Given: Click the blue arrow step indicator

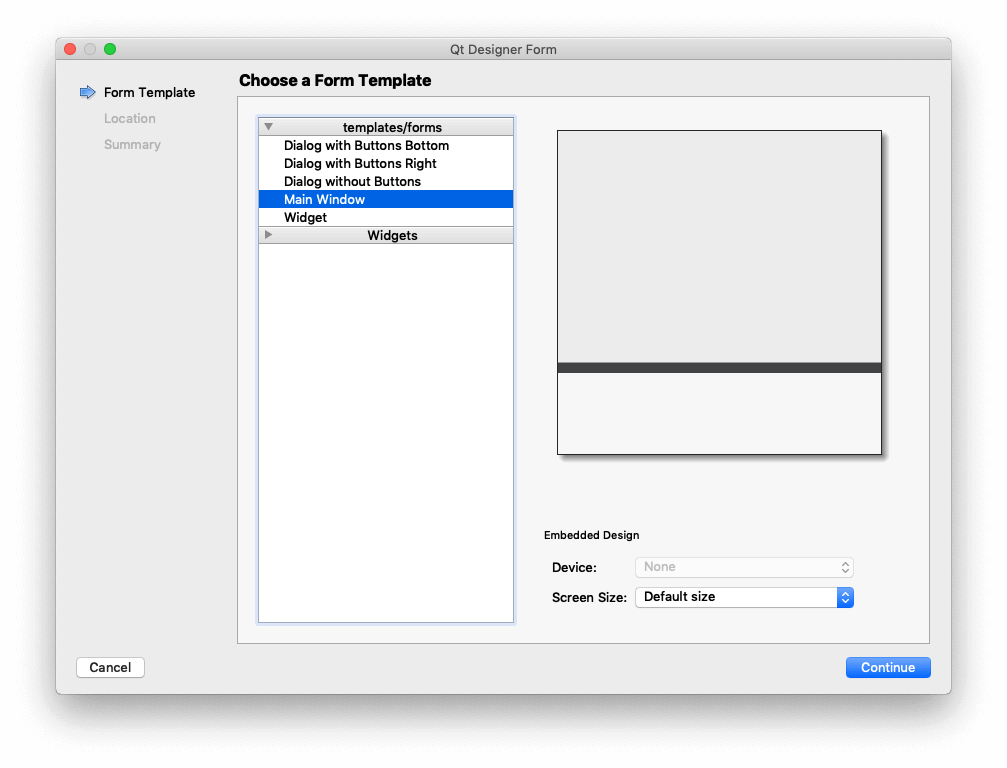Looking at the screenshot, I should pos(87,92).
